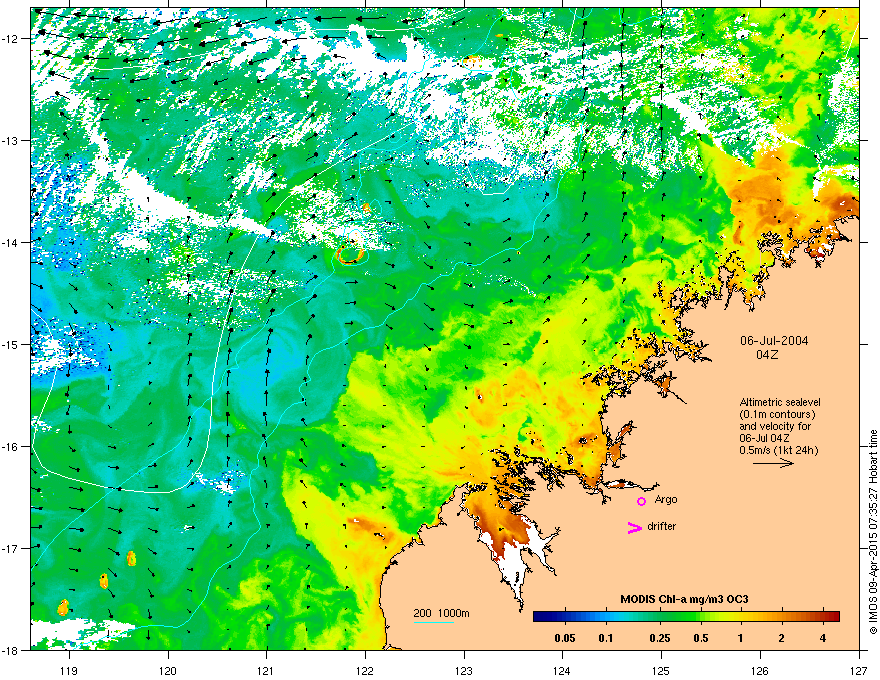The width and height of the screenshot is (880, 680).
Task: Click the colorbar tick label '0.1'
Action: pos(606,638)
